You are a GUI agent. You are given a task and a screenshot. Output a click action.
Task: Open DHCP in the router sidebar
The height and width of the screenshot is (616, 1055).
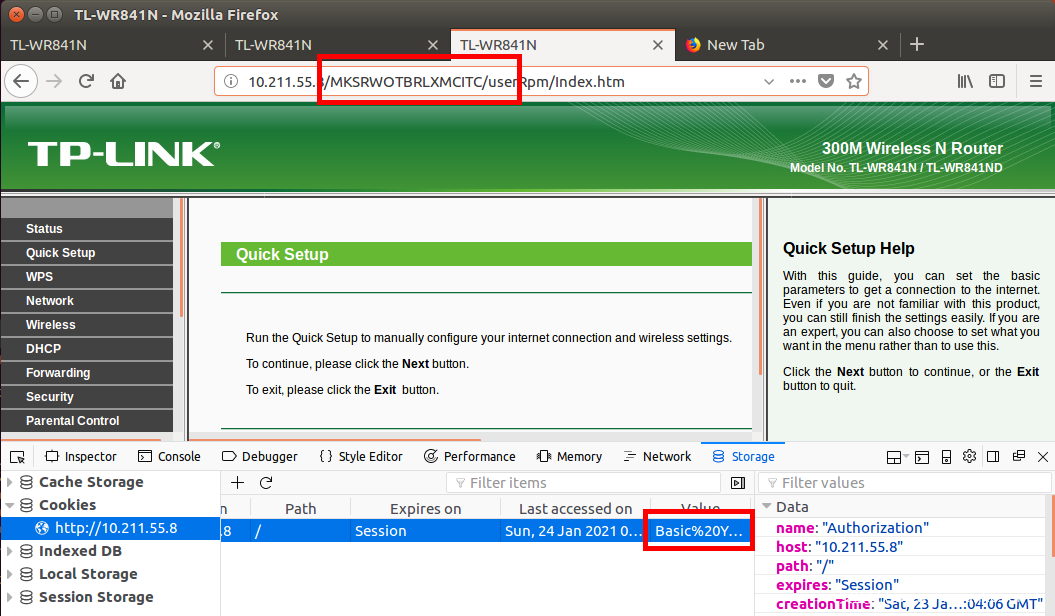pos(44,349)
